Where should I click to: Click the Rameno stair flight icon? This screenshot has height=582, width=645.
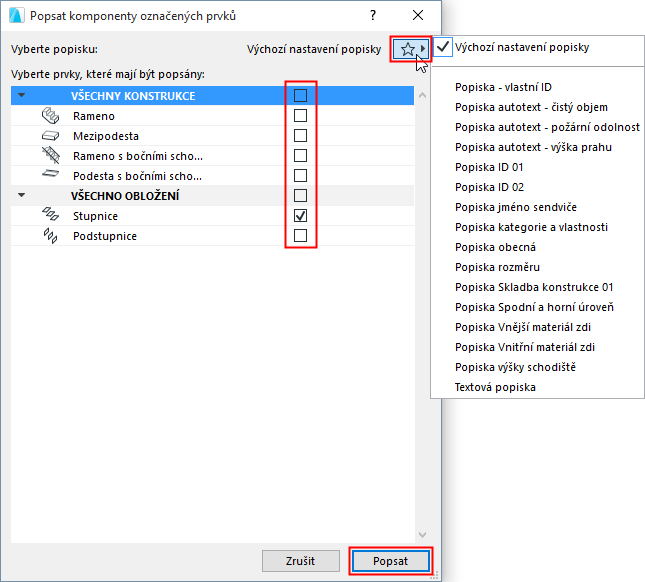(50, 116)
